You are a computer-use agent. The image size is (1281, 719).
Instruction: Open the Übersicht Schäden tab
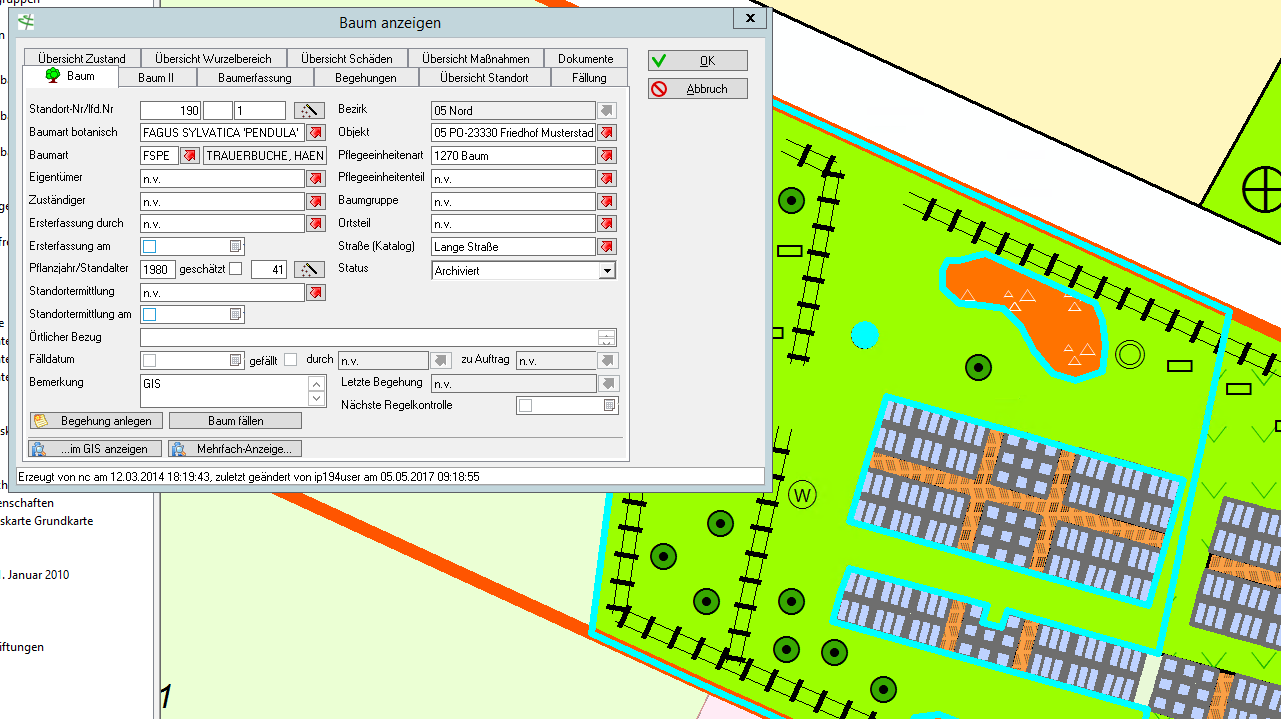346,59
